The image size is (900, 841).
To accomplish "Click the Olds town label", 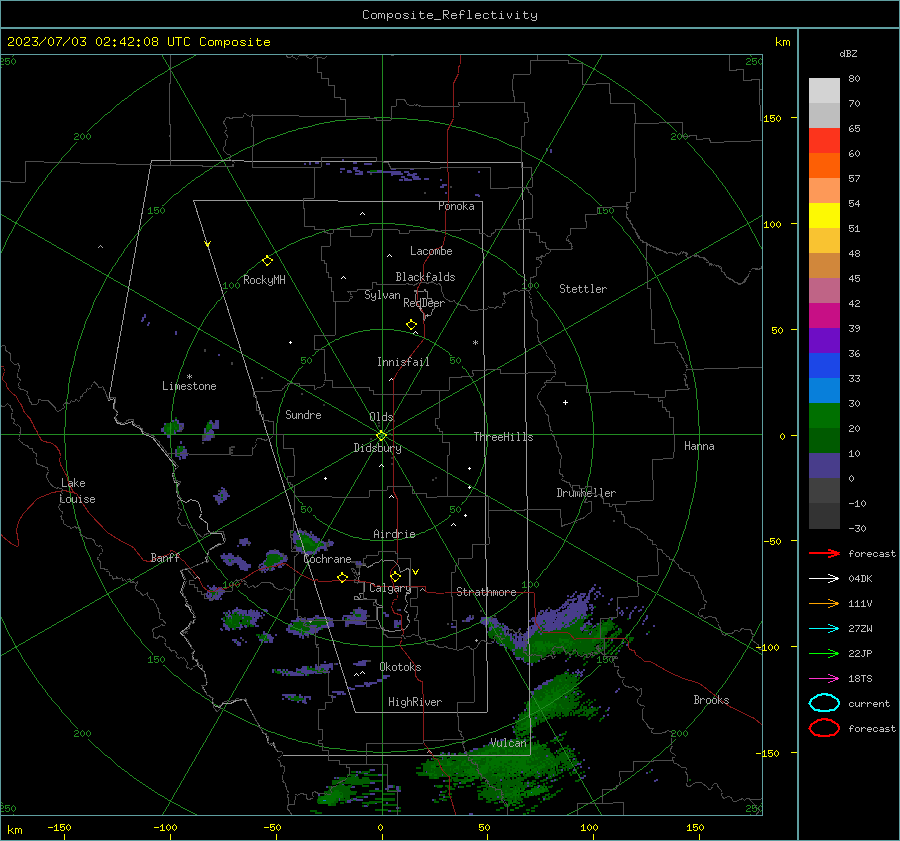I will tap(381, 417).
